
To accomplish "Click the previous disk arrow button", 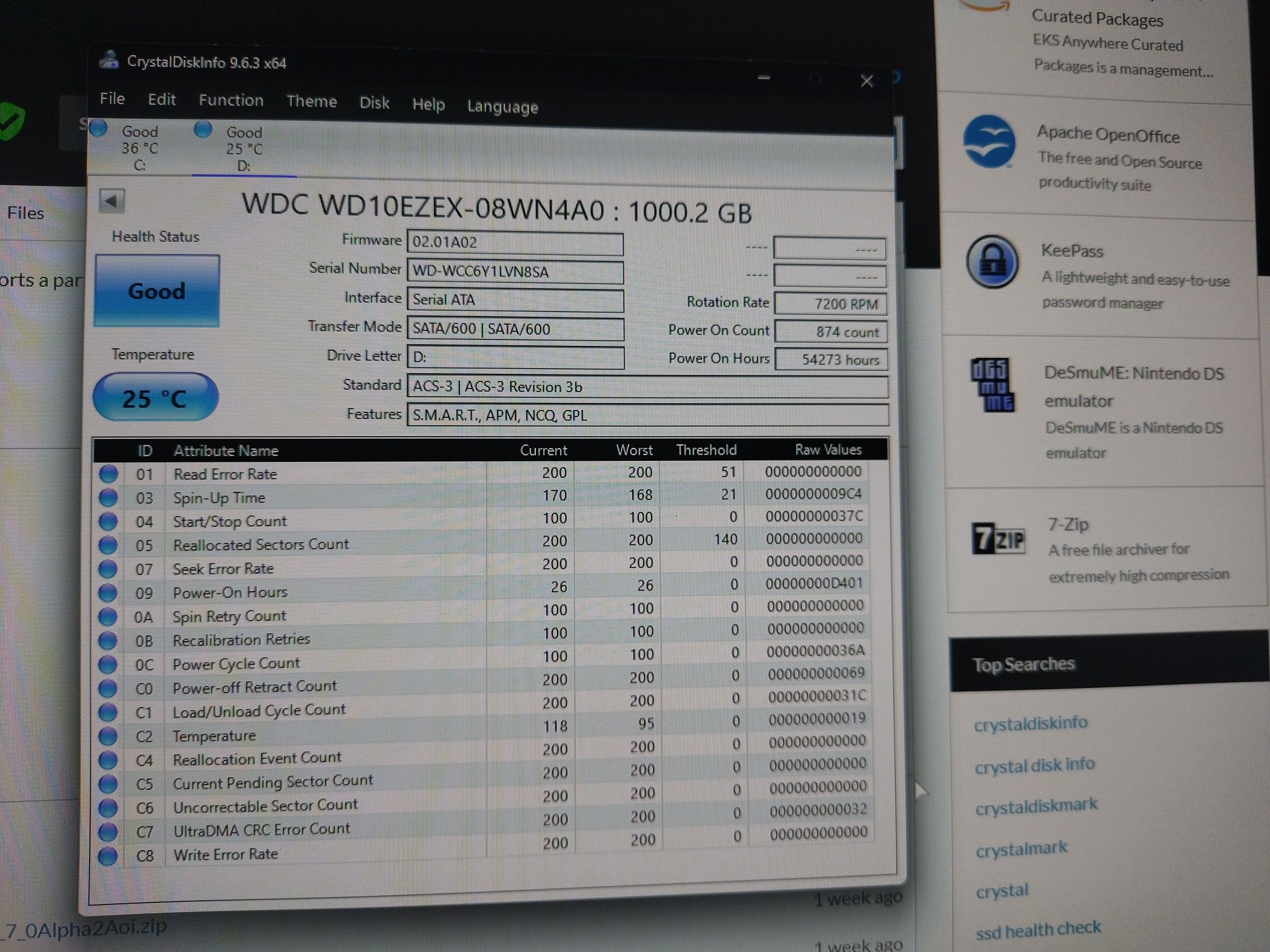I will (112, 201).
